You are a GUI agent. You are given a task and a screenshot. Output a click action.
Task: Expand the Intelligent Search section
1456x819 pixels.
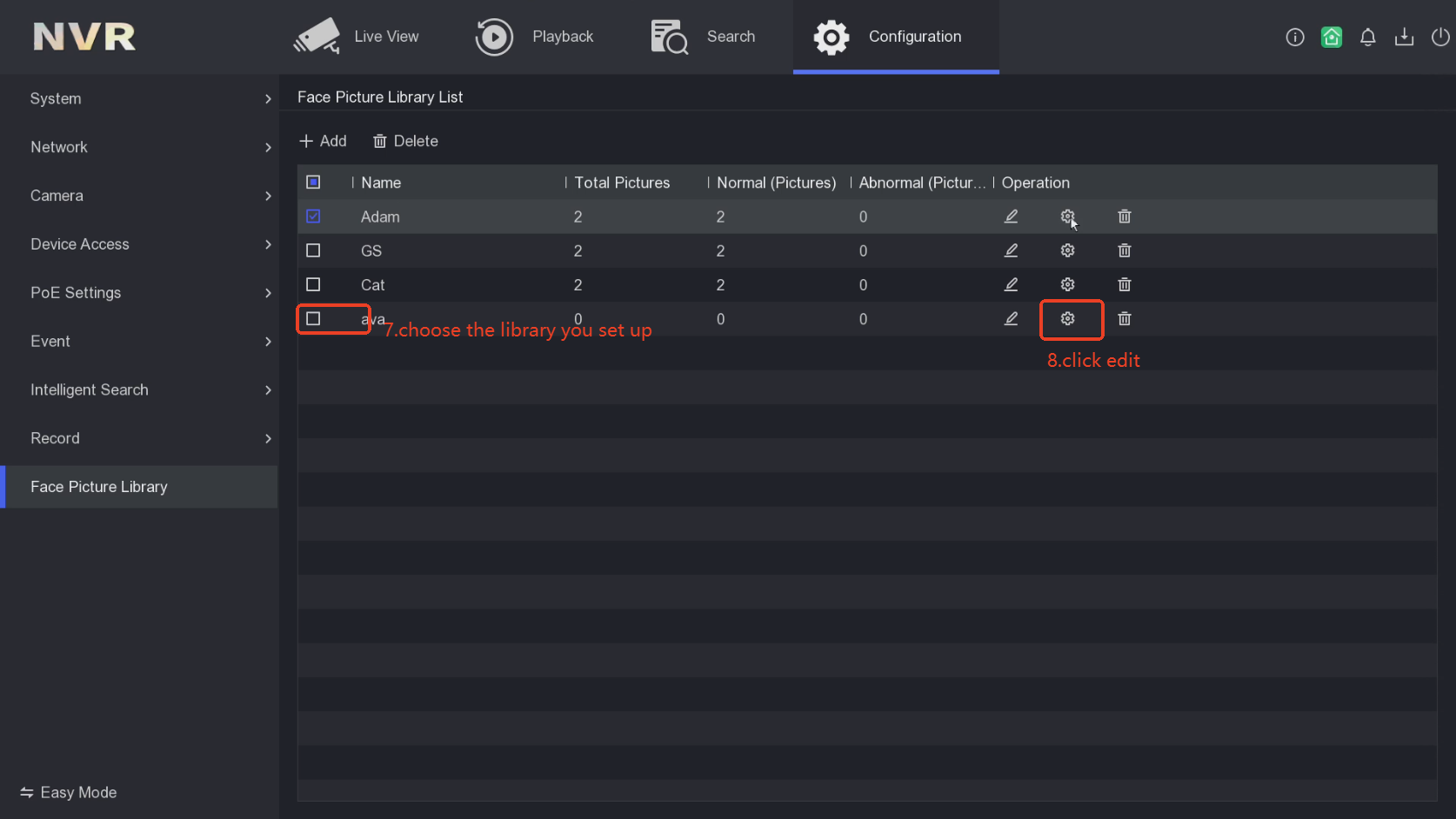click(x=139, y=390)
